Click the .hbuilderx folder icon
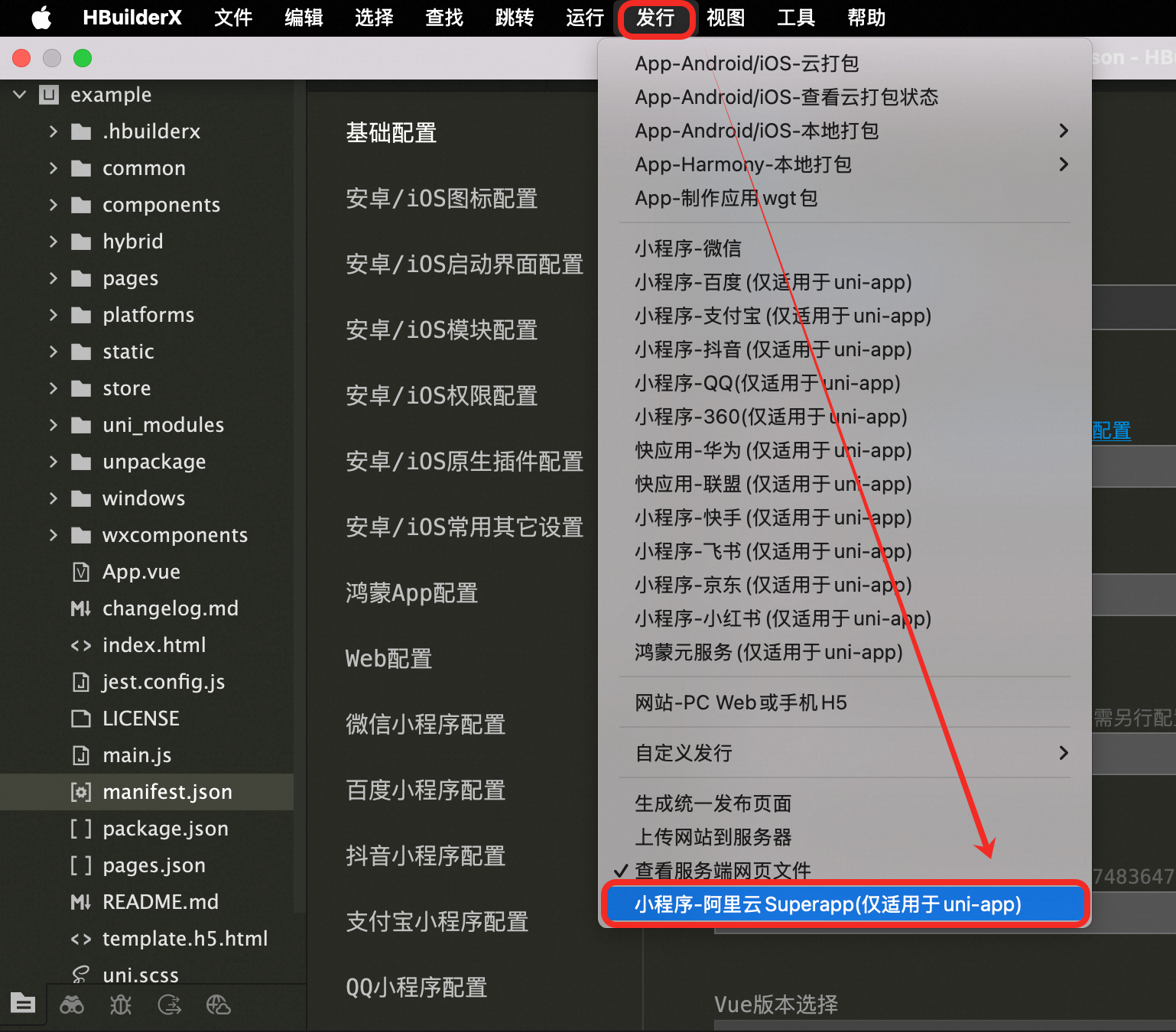The image size is (1176, 1032). click(x=81, y=131)
